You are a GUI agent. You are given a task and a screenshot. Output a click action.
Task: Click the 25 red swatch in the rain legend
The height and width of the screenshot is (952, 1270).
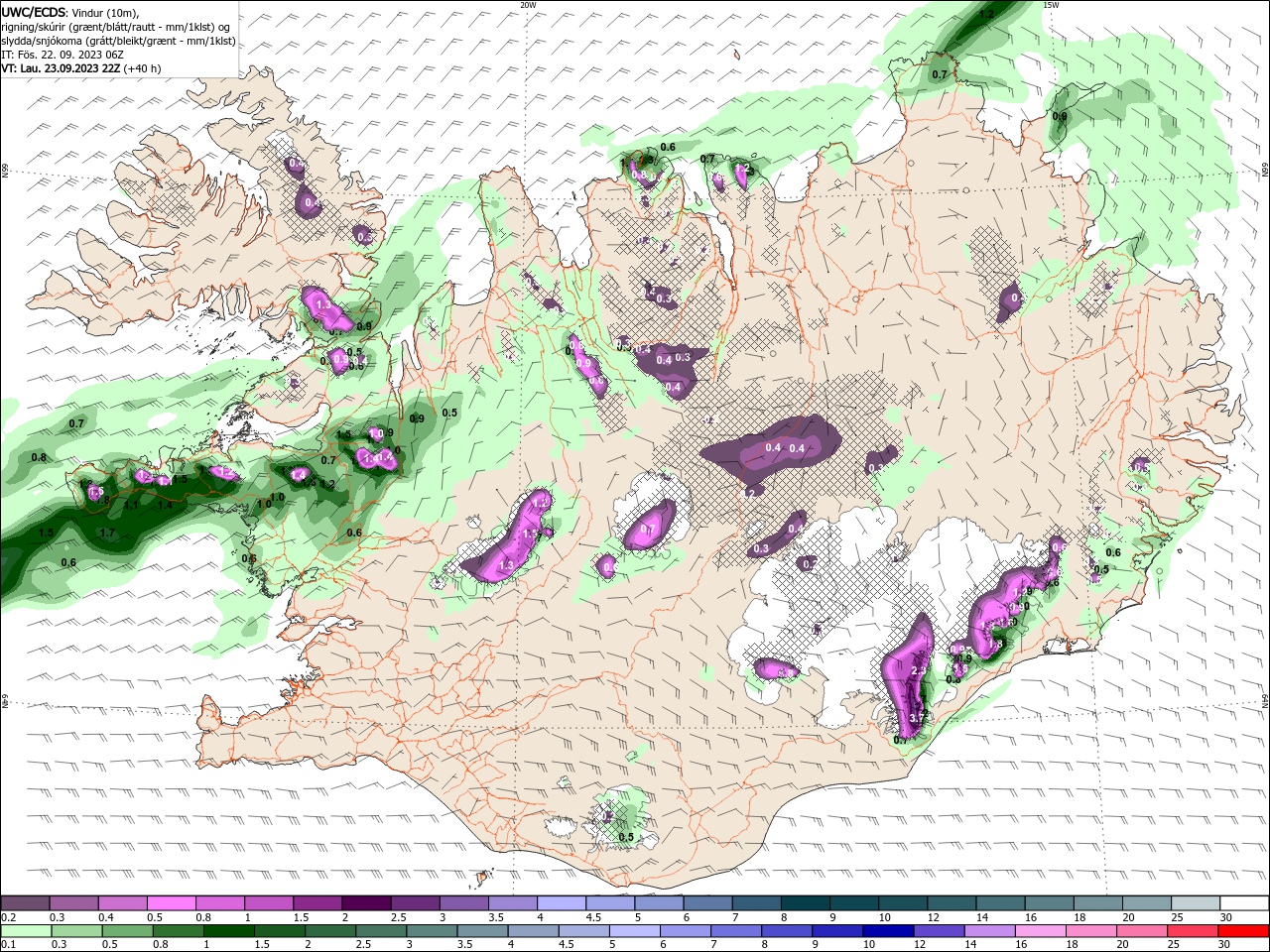1192,931
